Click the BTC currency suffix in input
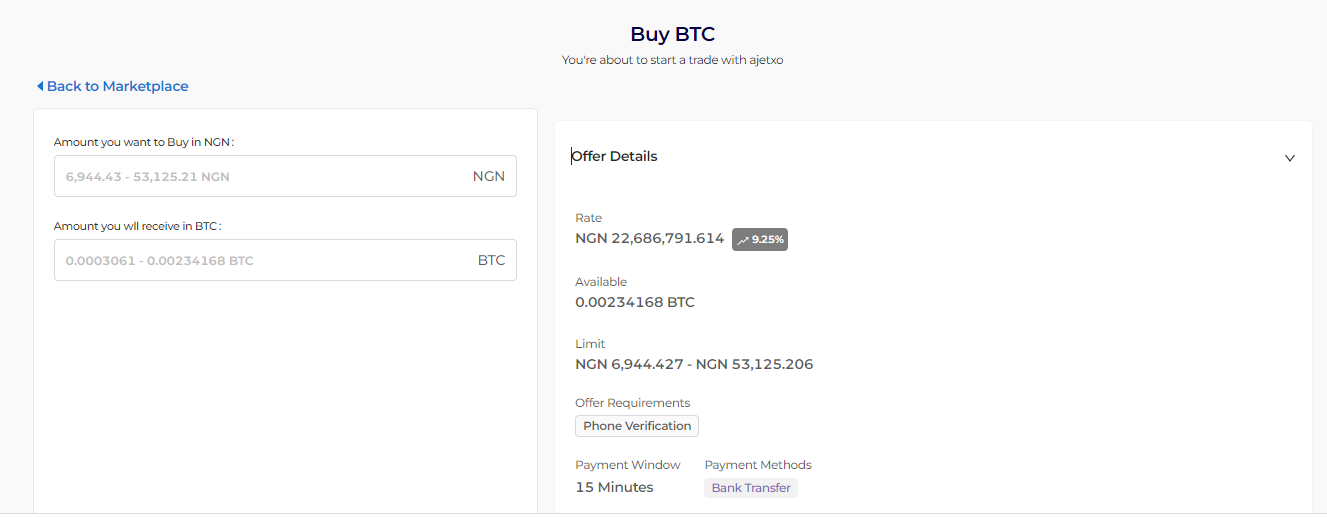The image size is (1327, 517). [491, 261]
